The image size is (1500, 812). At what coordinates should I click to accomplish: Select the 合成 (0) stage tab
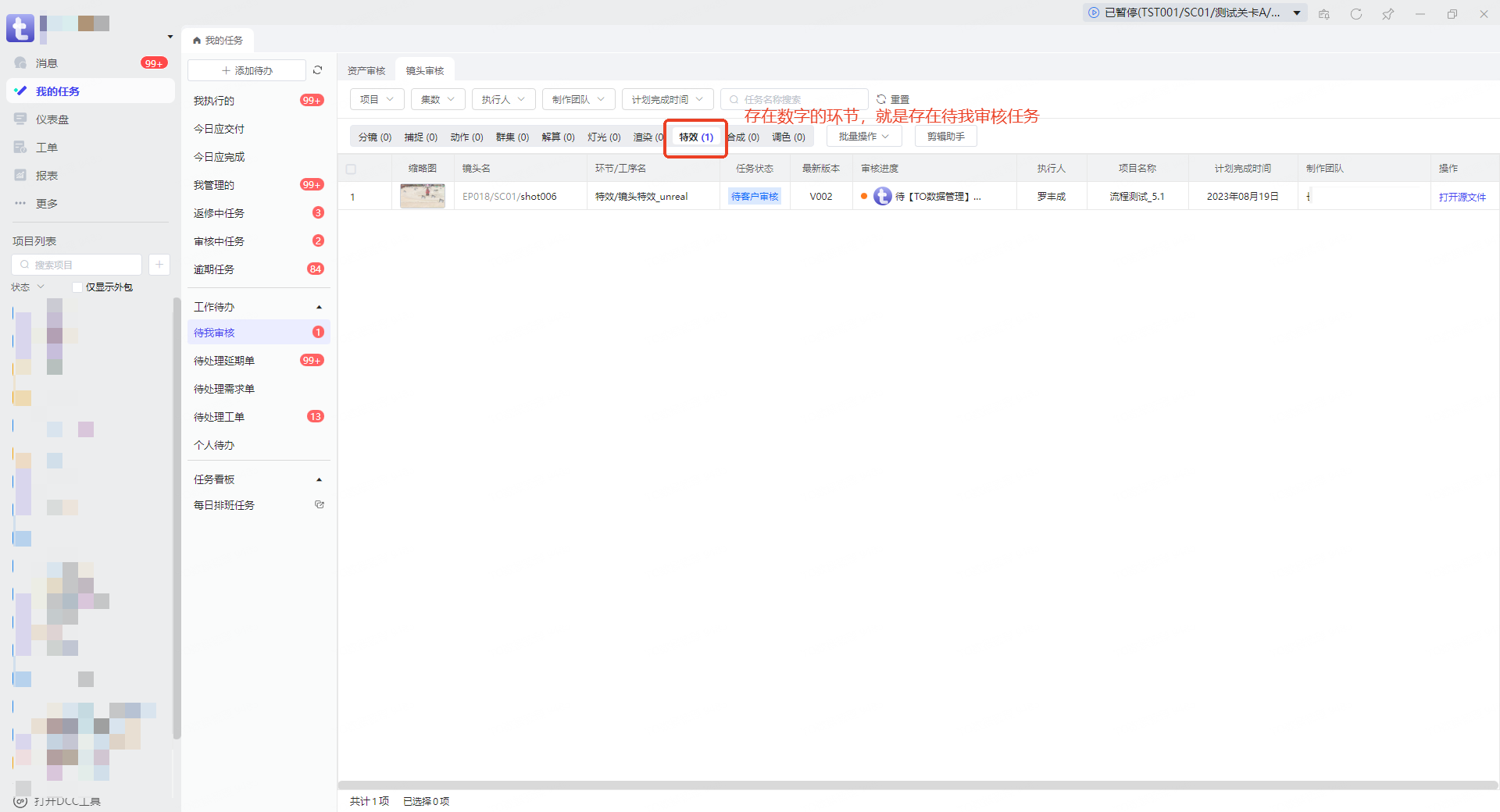coord(744,137)
